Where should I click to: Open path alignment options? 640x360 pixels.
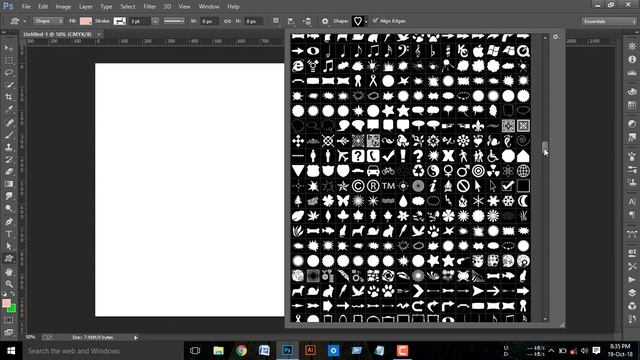[x=291, y=21]
